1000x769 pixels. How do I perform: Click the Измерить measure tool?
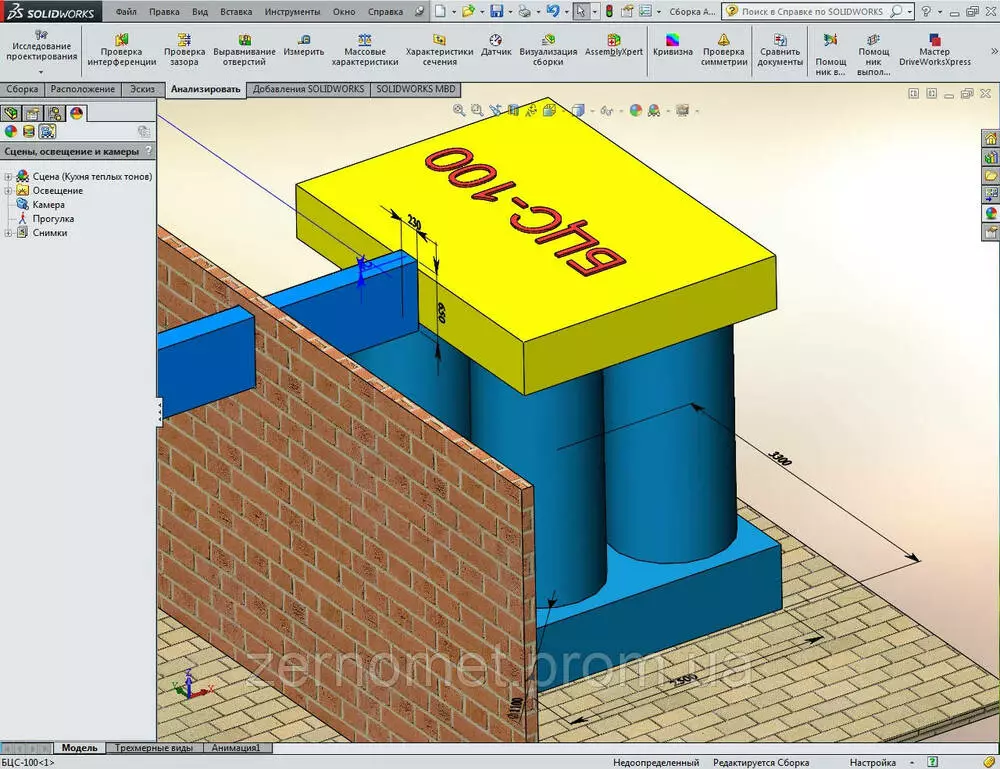click(x=303, y=45)
